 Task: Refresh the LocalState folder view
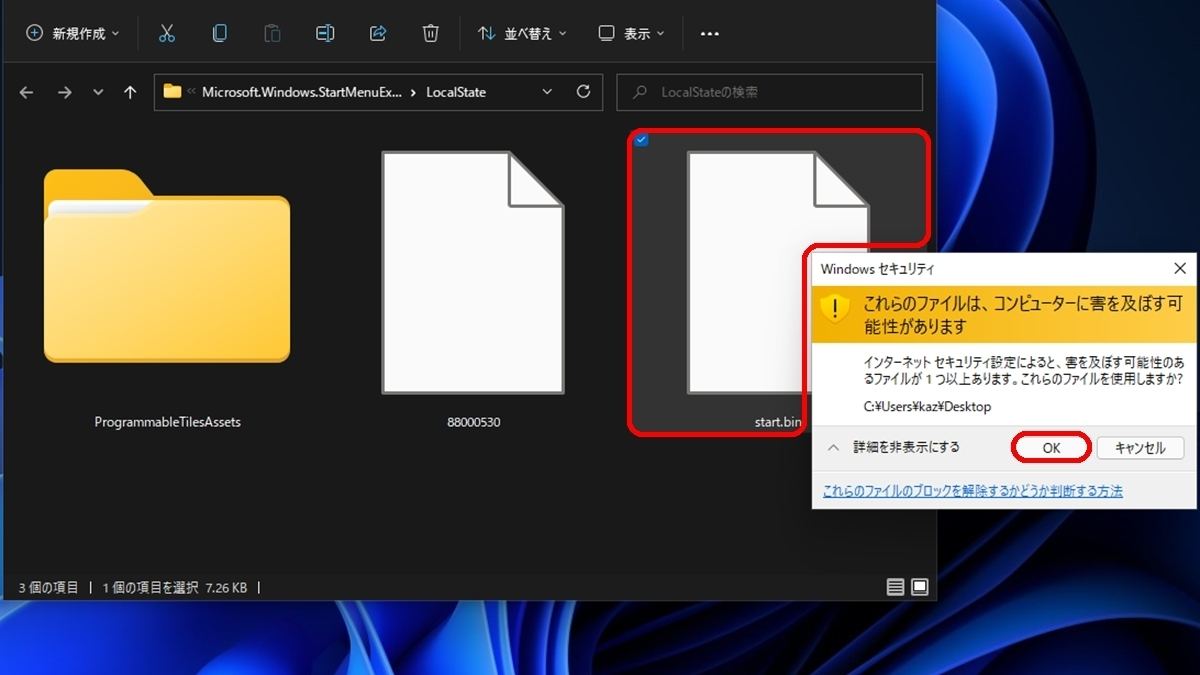click(584, 92)
